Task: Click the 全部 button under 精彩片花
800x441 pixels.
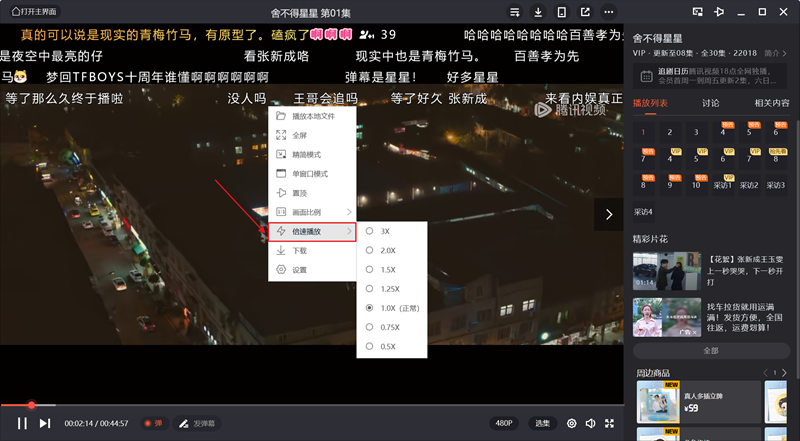Action: click(x=711, y=351)
